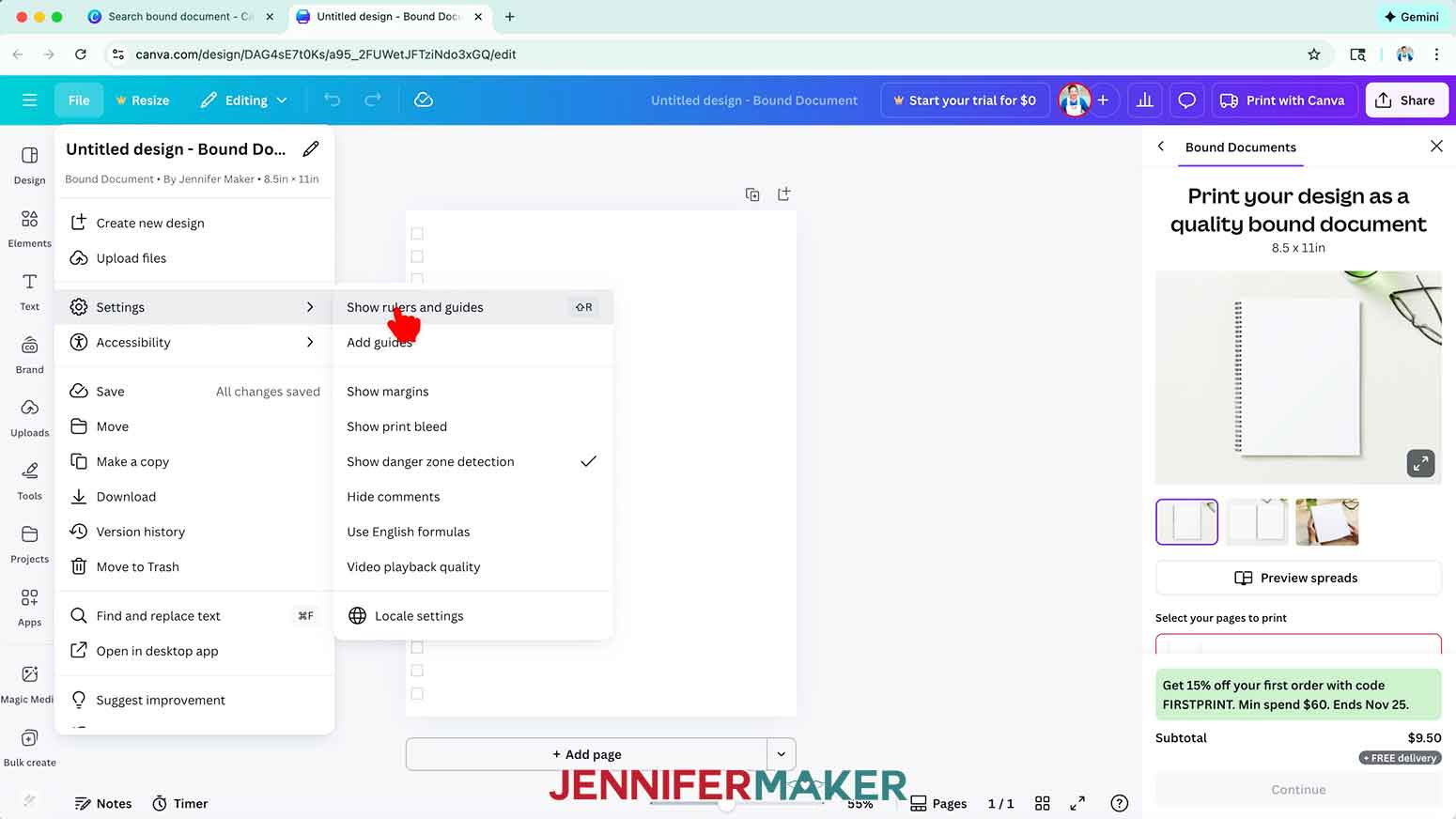Open Video playback quality setting
The width and height of the screenshot is (1456, 819).
coord(472,567)
